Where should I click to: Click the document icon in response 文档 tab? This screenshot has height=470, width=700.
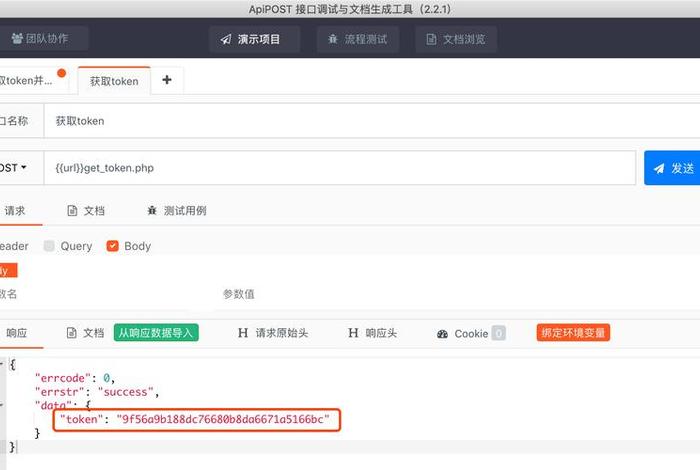[x=72, y=333]
